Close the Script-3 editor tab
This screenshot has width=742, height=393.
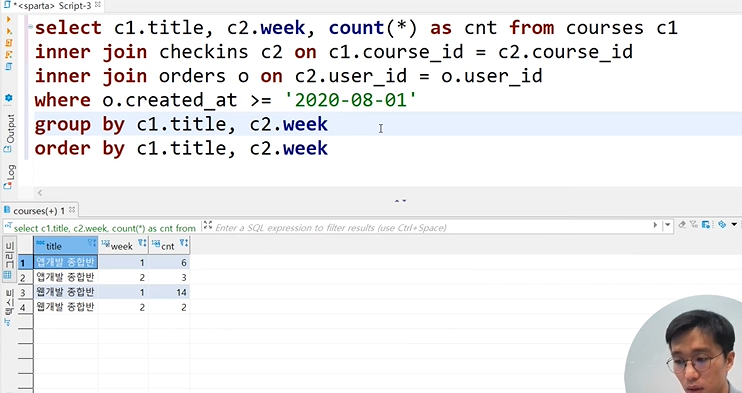[97, 5]
